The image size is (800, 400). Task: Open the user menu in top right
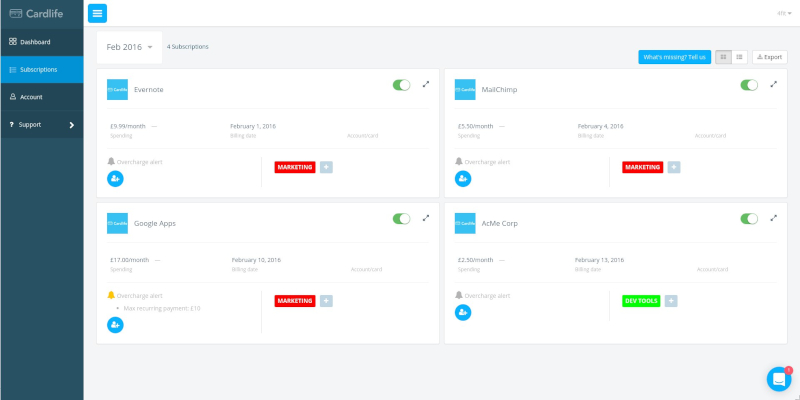coord(782,13)
